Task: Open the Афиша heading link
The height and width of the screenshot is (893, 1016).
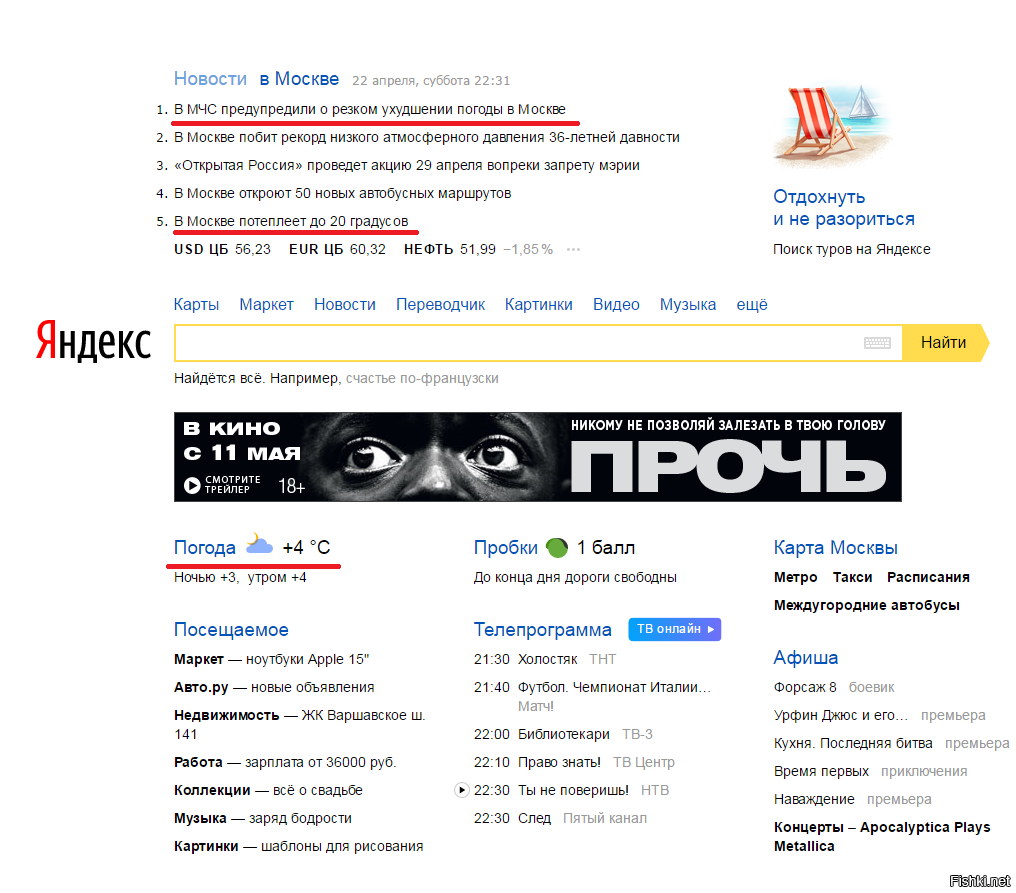Action: (805, 658)
